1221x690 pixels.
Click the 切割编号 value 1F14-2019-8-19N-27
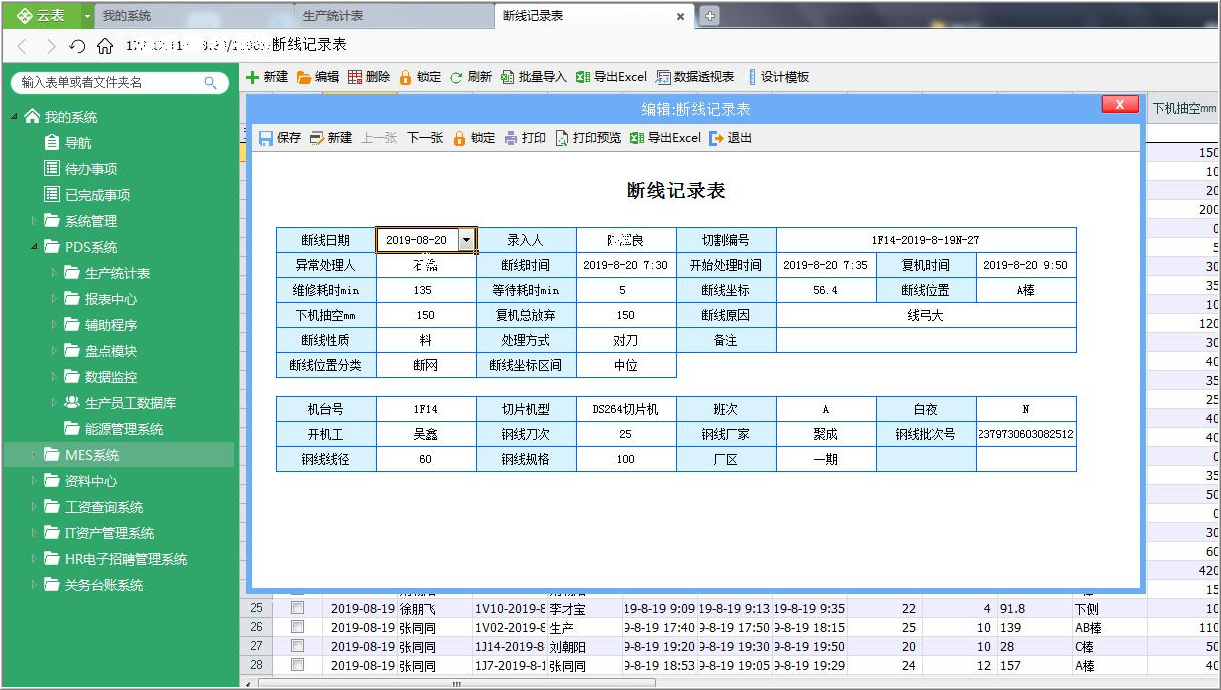tap(926, 240)
